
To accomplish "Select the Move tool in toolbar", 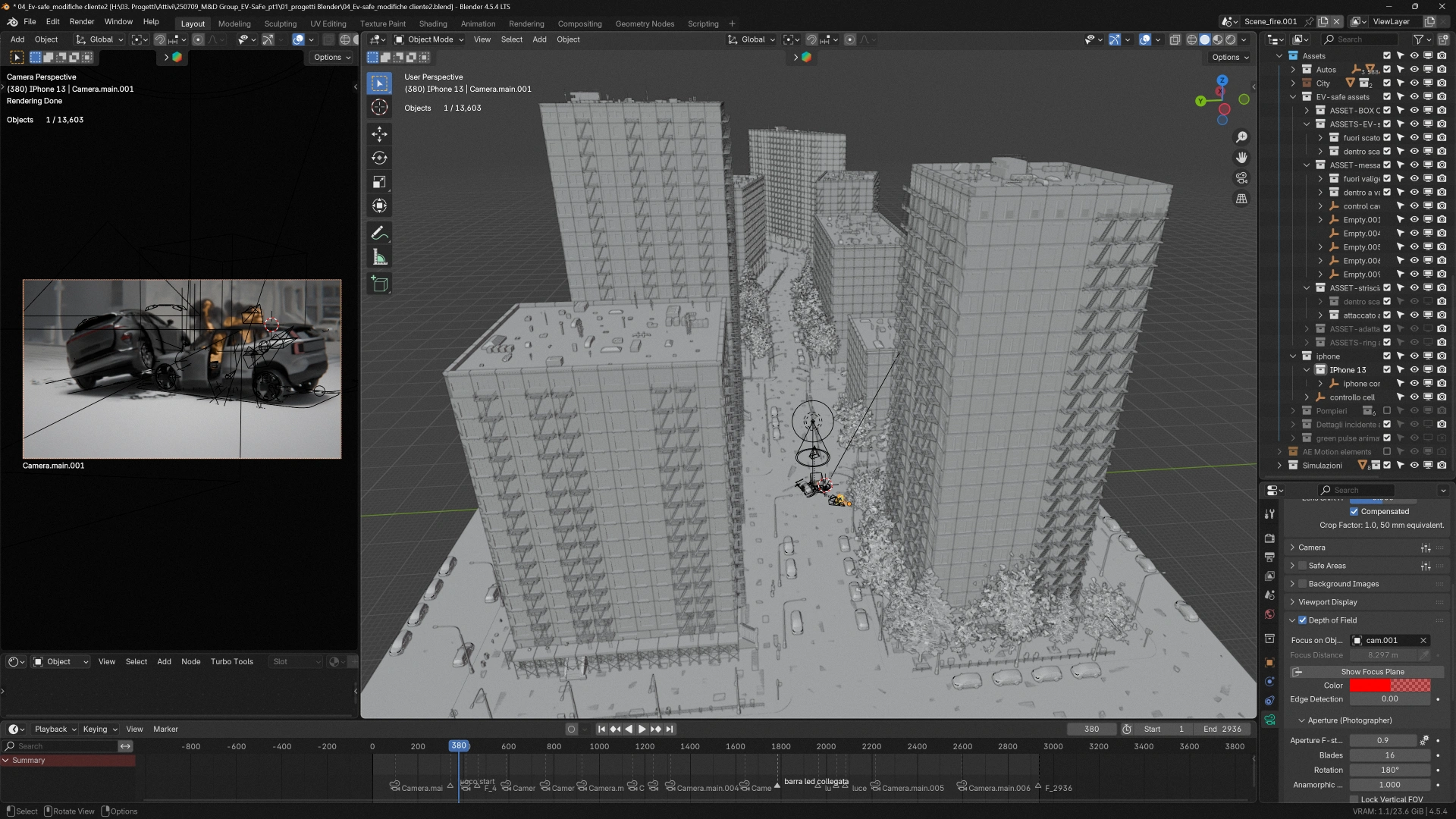I will tap(380, 134).
